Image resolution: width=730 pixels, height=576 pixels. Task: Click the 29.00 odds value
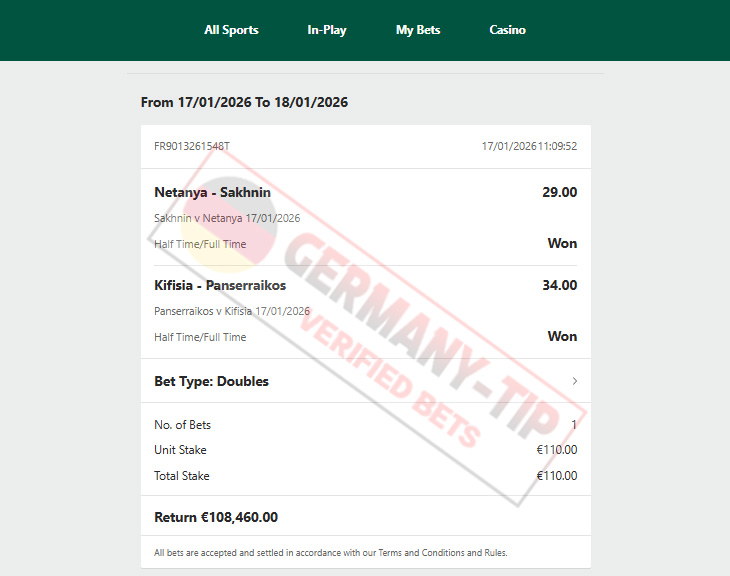click(x=559, y=192)
